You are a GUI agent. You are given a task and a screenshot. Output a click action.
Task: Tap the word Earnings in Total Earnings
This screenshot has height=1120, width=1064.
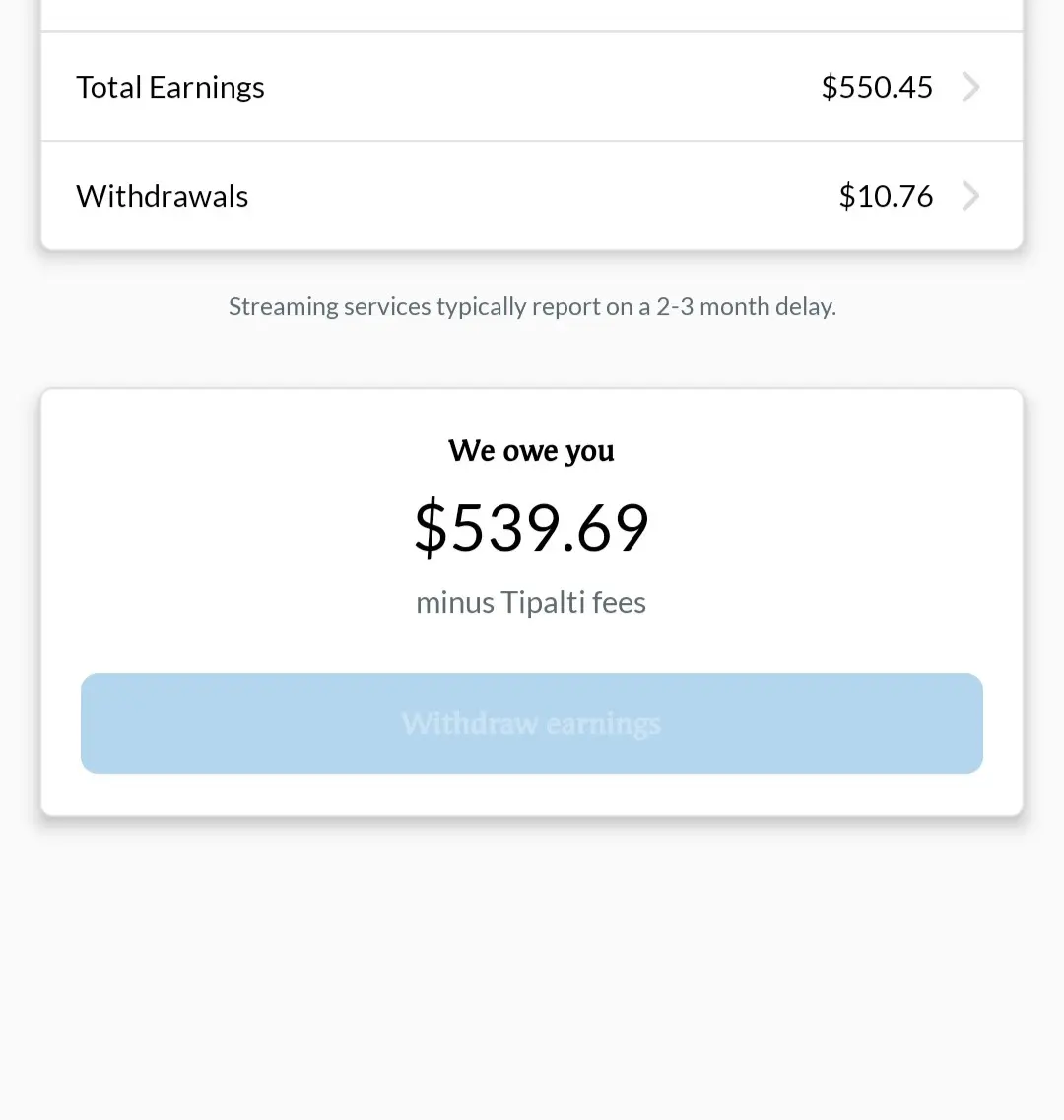click(207, 88)
